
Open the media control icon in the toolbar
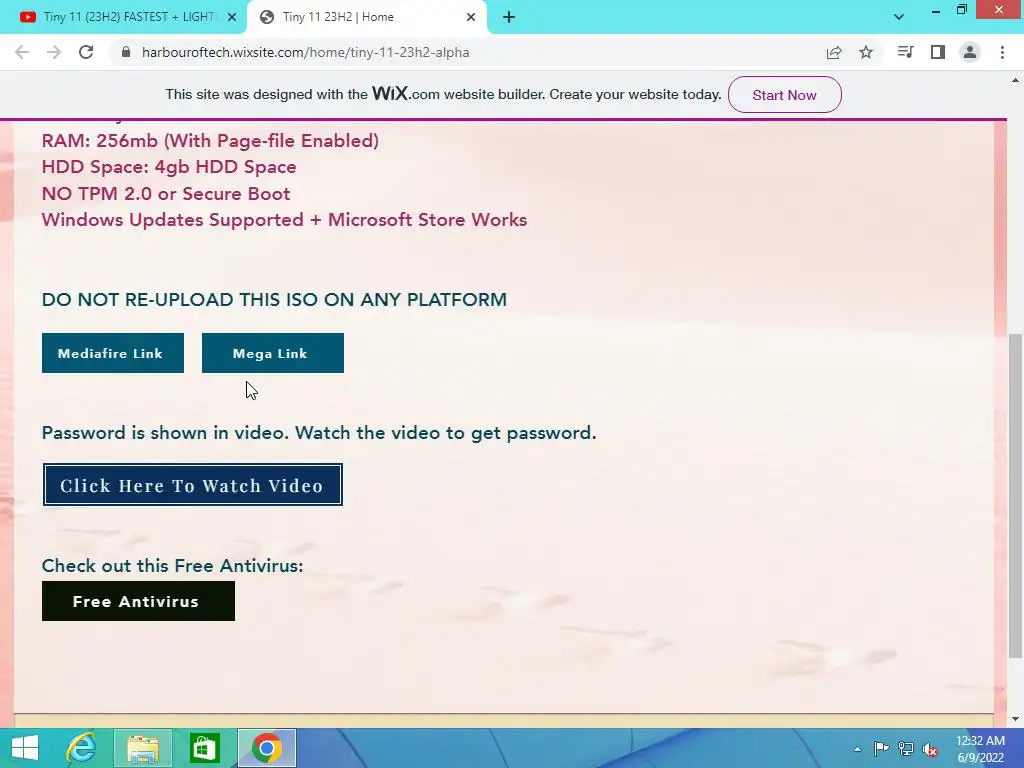pos(905,52)
